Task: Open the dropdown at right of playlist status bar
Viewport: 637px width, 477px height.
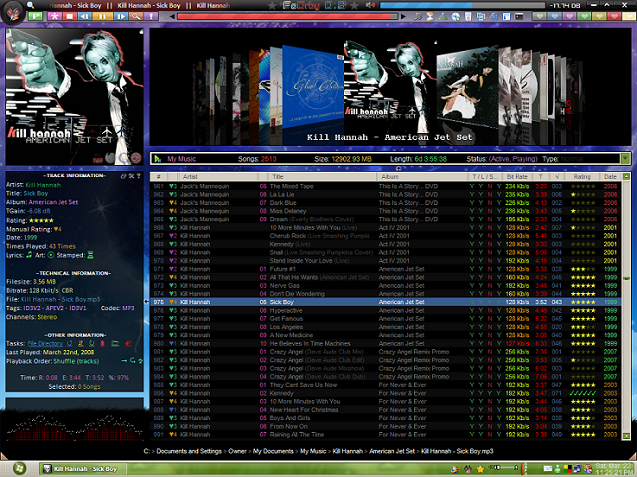Action: point(625,158)
